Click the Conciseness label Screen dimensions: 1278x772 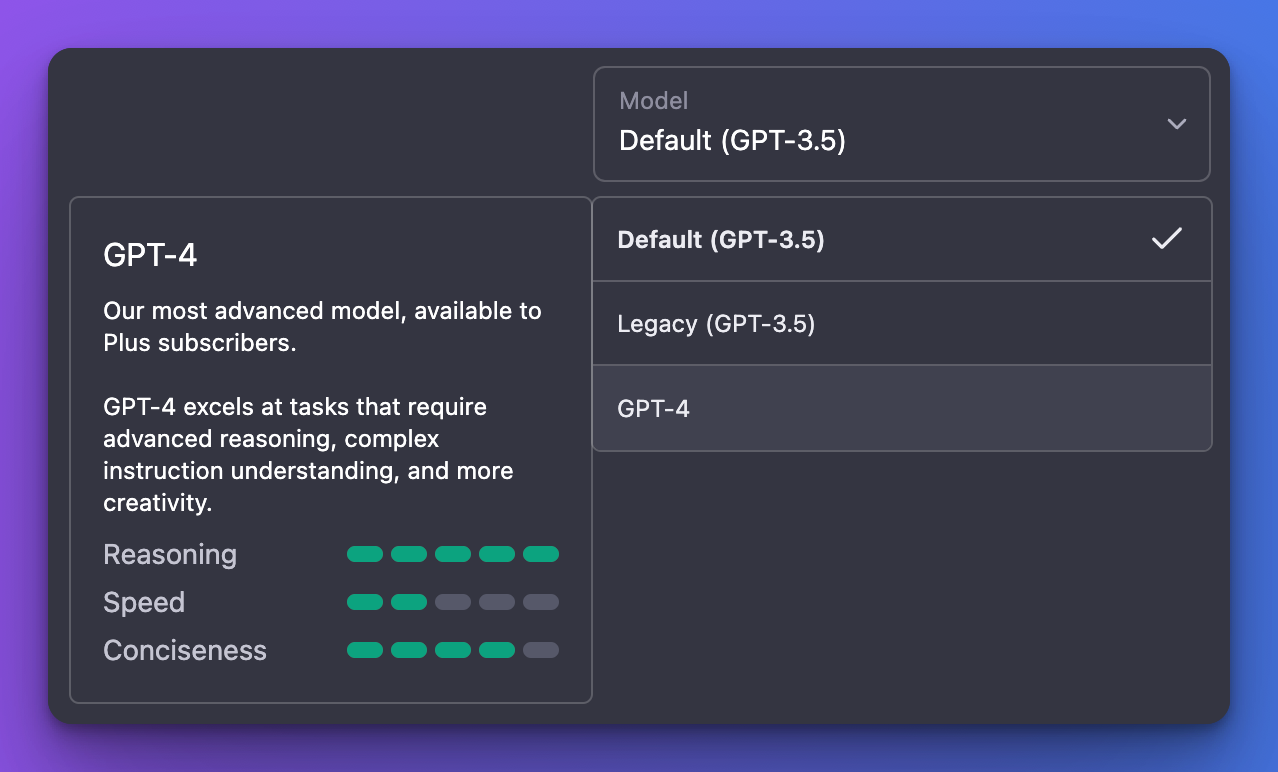(185, 650)
